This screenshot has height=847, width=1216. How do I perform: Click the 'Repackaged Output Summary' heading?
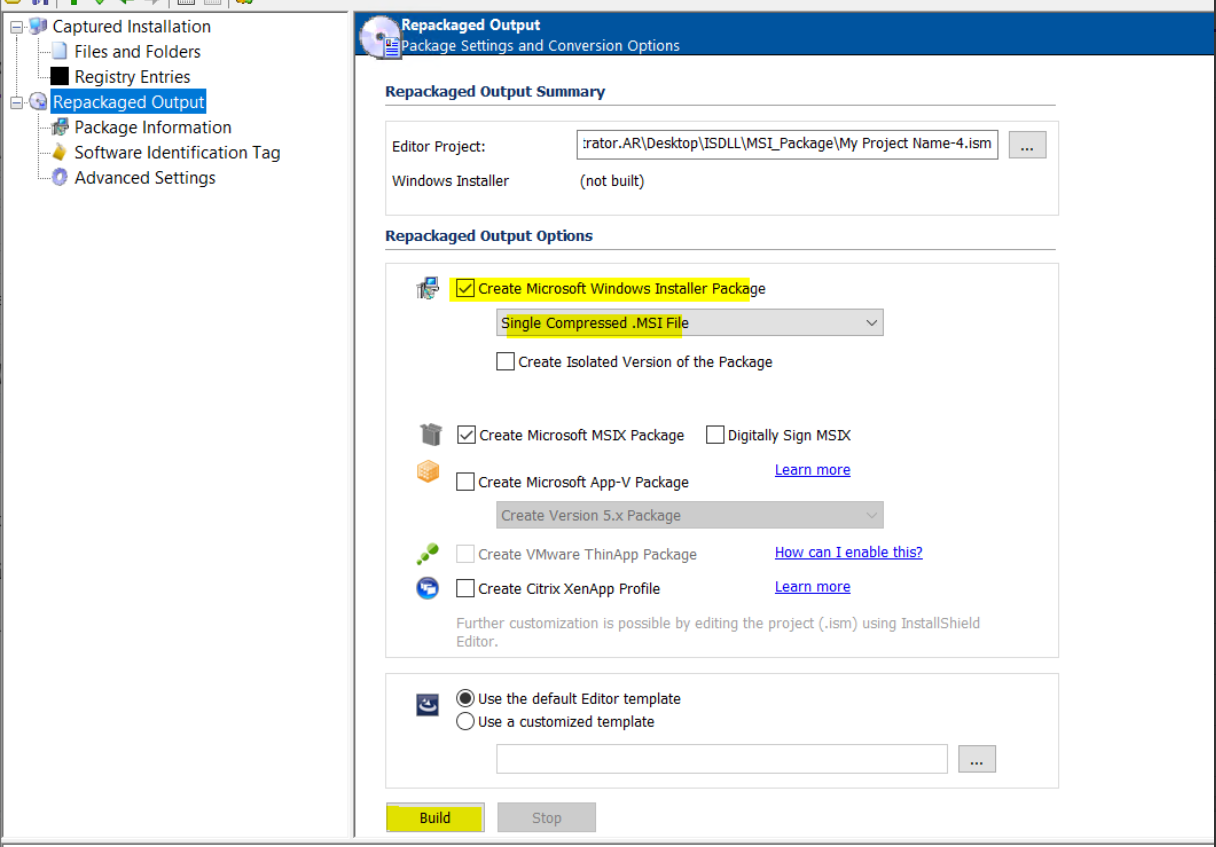tap(495, 91)
